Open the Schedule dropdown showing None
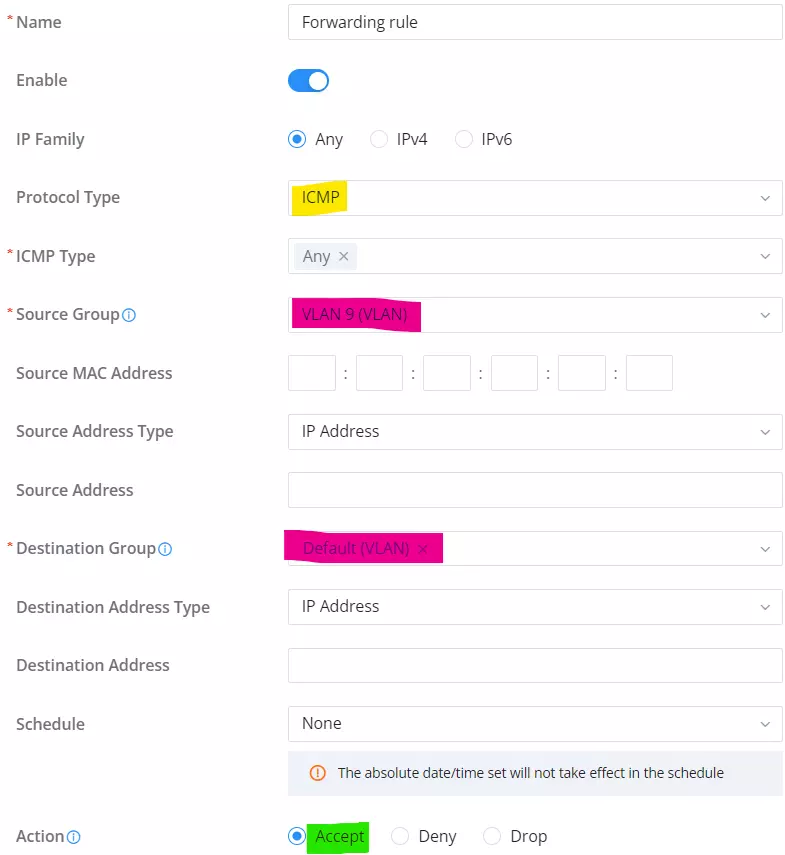The width and height of the screenshot is (785, 855). (x=535, y=724)
